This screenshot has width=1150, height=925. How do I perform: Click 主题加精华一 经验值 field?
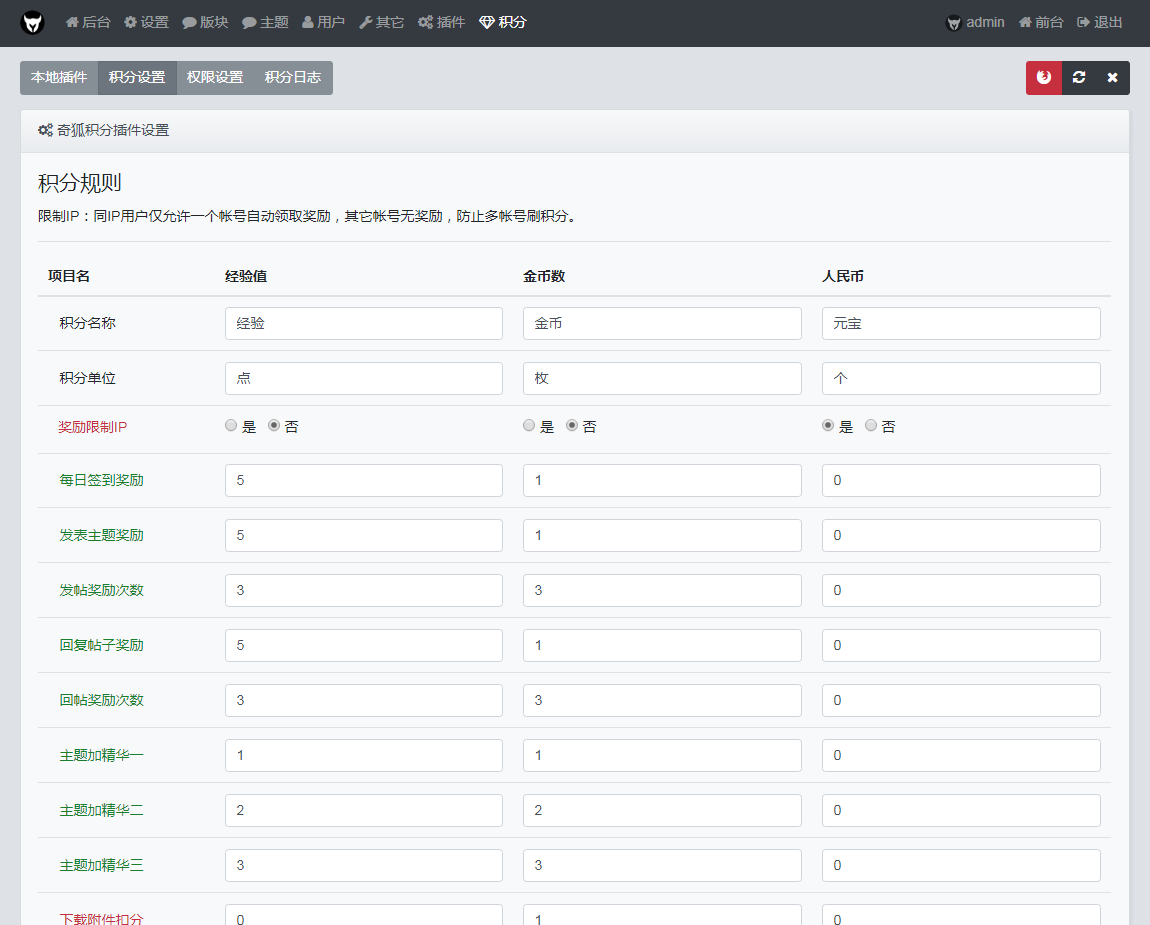pyautogui.click(x=364, y=756)
